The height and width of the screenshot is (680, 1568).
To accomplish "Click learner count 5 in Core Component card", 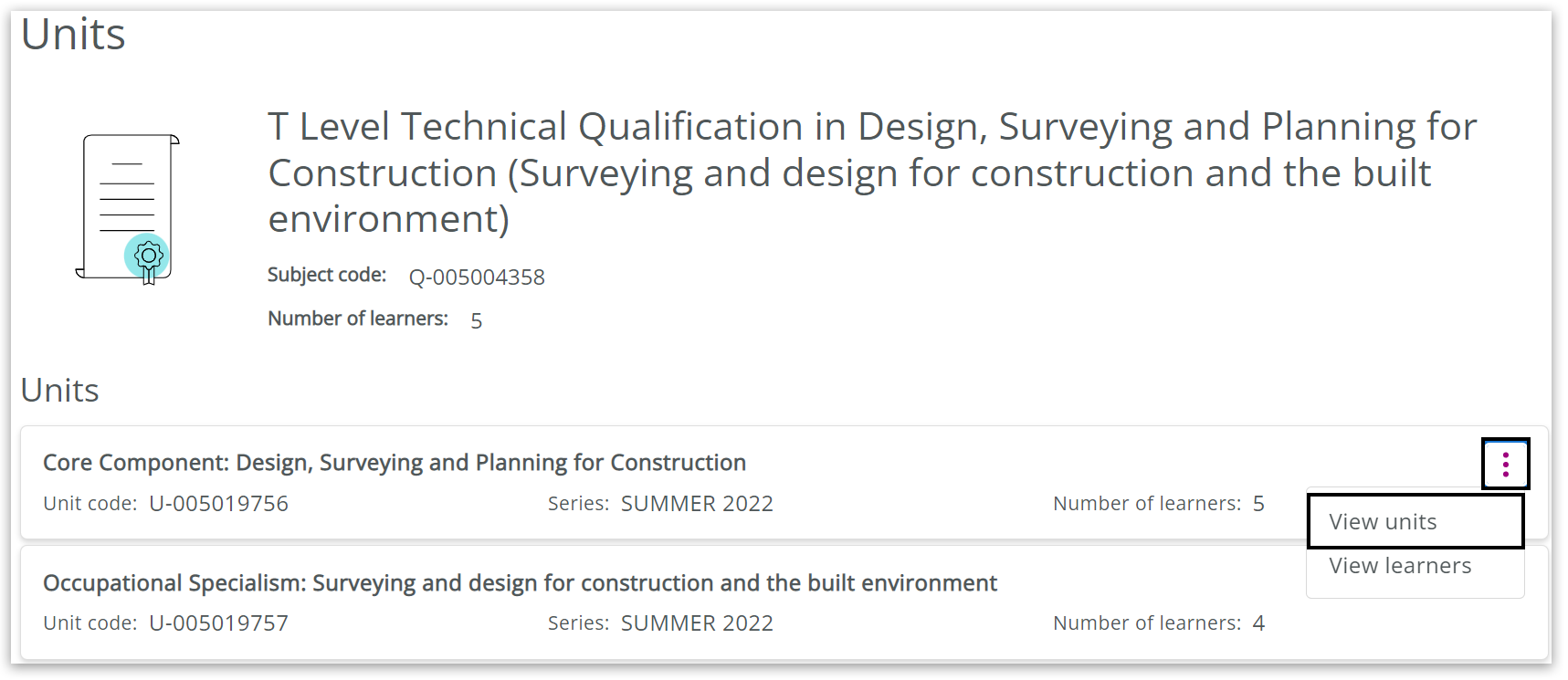I will tap(1258, 504).
